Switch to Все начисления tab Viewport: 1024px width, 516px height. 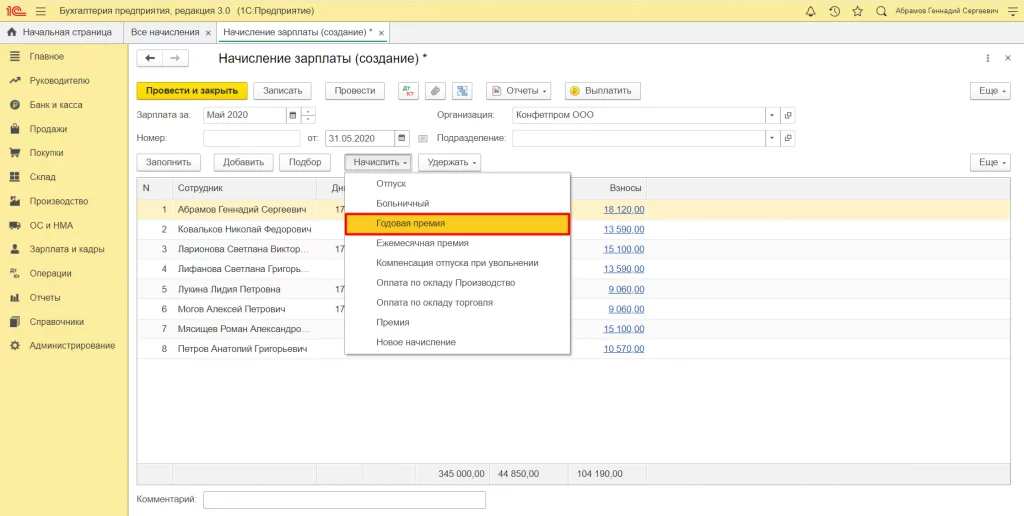(x=165, y=32)
